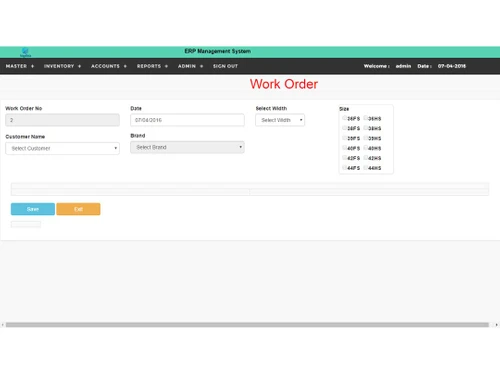This screenshot has height=375, width=500.
Task: Expand the plus icon beside INVENTORY
Action: coord(79,66)
